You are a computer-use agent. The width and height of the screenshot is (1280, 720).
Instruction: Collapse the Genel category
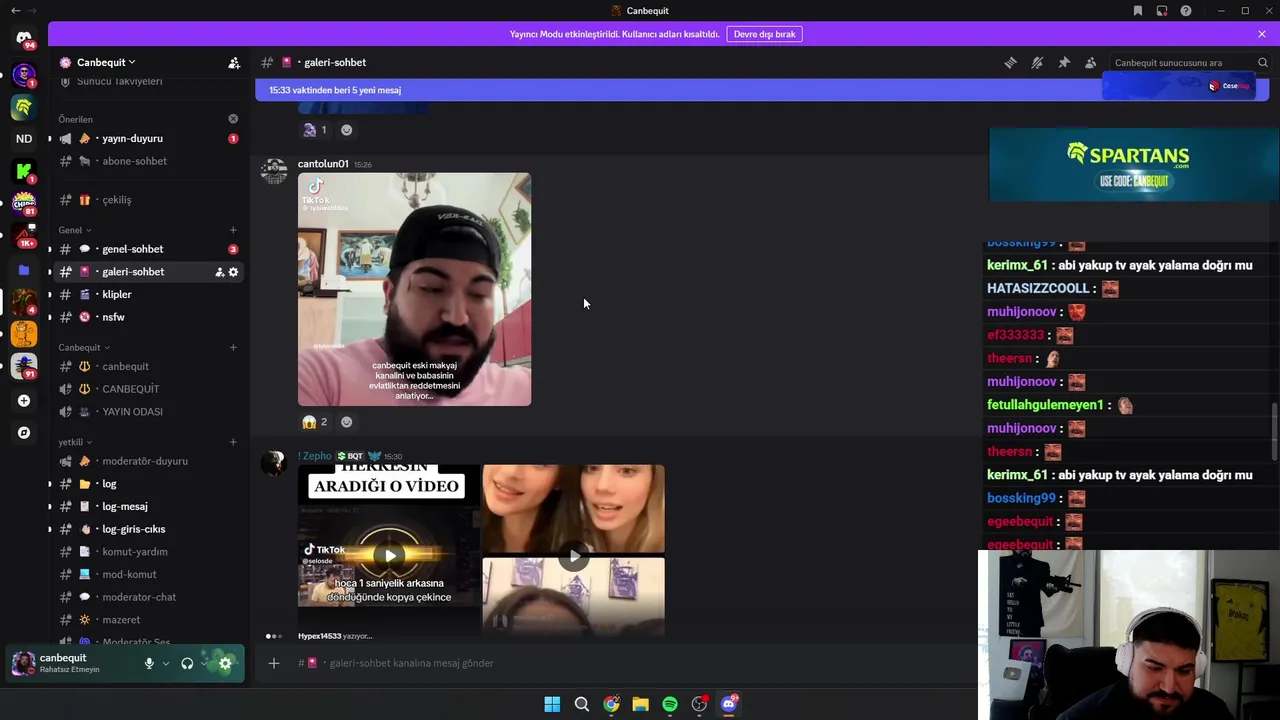point(74,230)
